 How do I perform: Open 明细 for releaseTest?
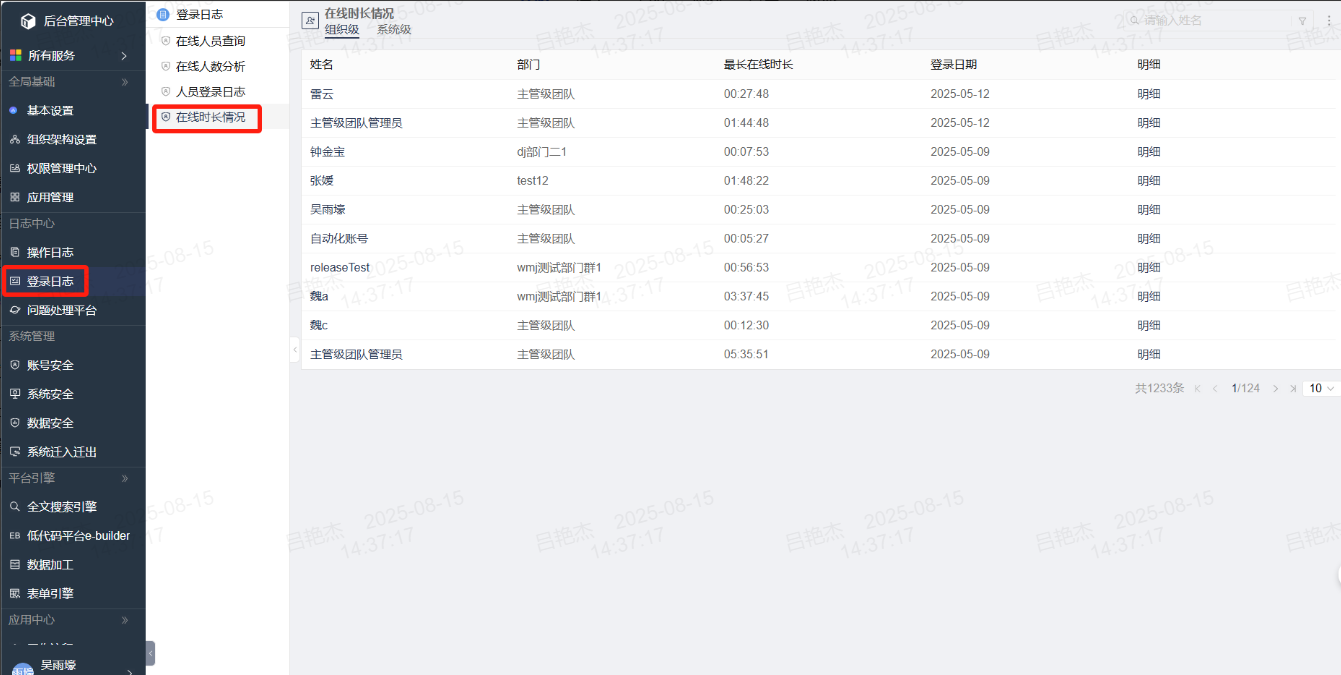click(1149, 268)
